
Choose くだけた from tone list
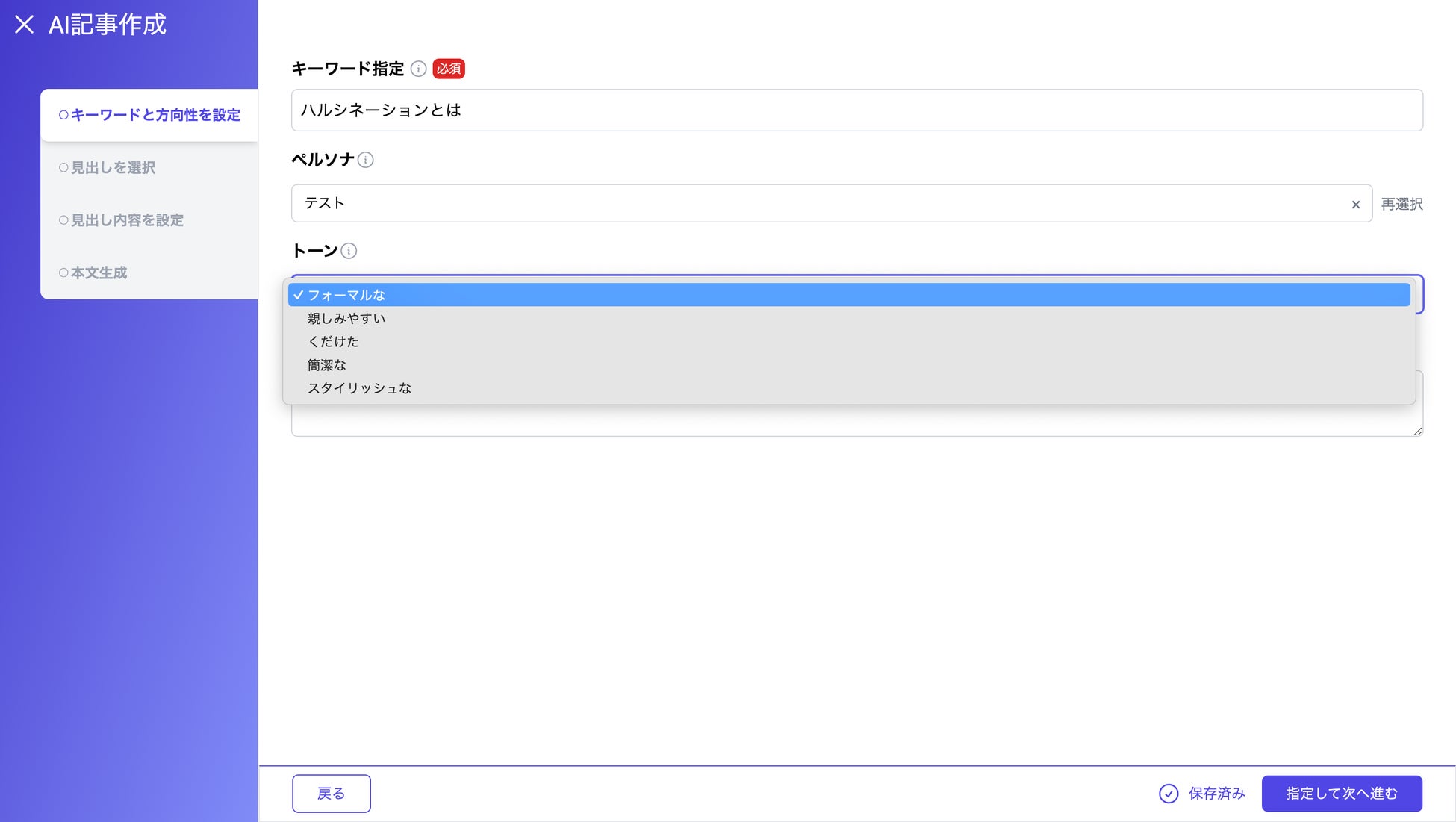click(334, 341)
